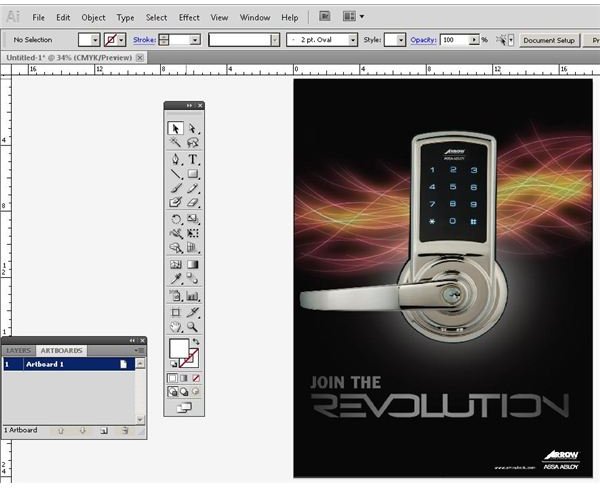Click the Fill color box in Tools panel
Image resolution: width=600 pixels, height=488 pixels.
point(179,348)
